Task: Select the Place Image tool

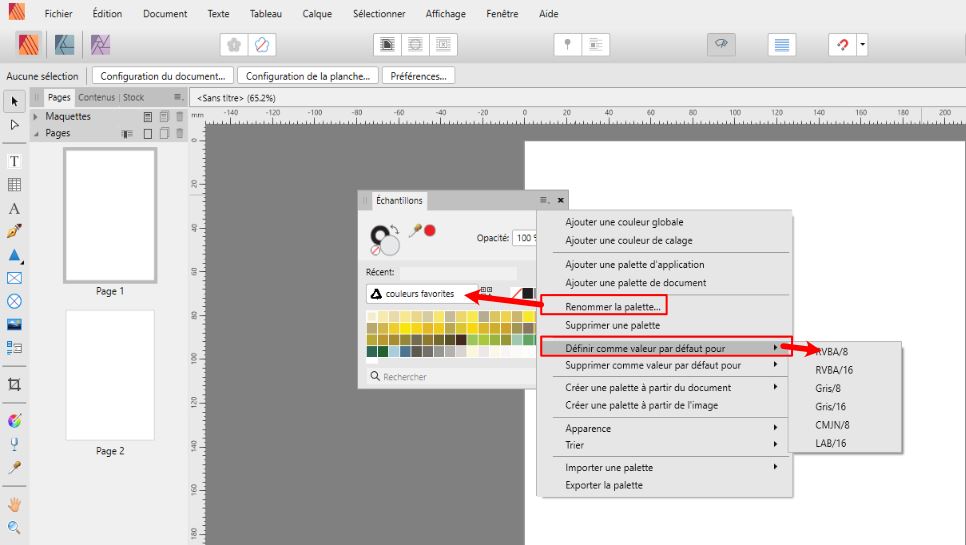Action: pyautogui.click(x=14, y=325)
